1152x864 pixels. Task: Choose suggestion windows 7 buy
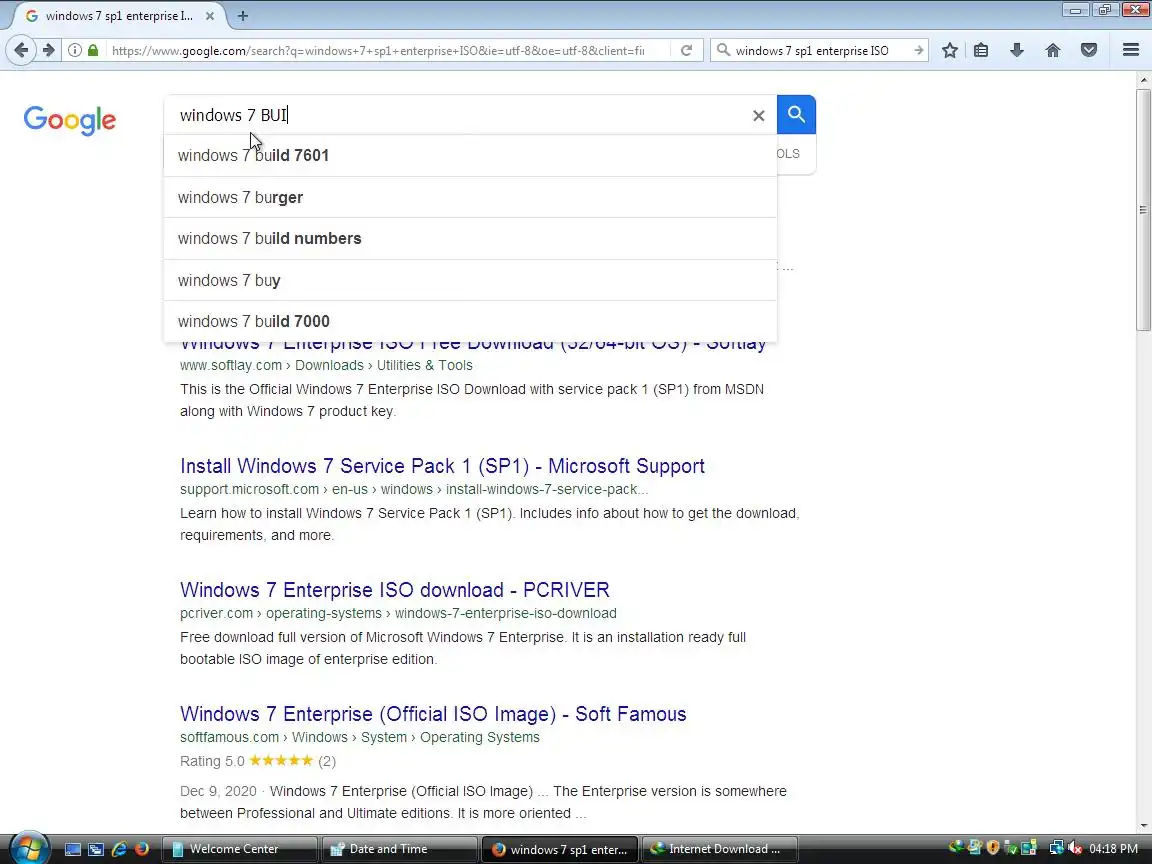(470, 280)
